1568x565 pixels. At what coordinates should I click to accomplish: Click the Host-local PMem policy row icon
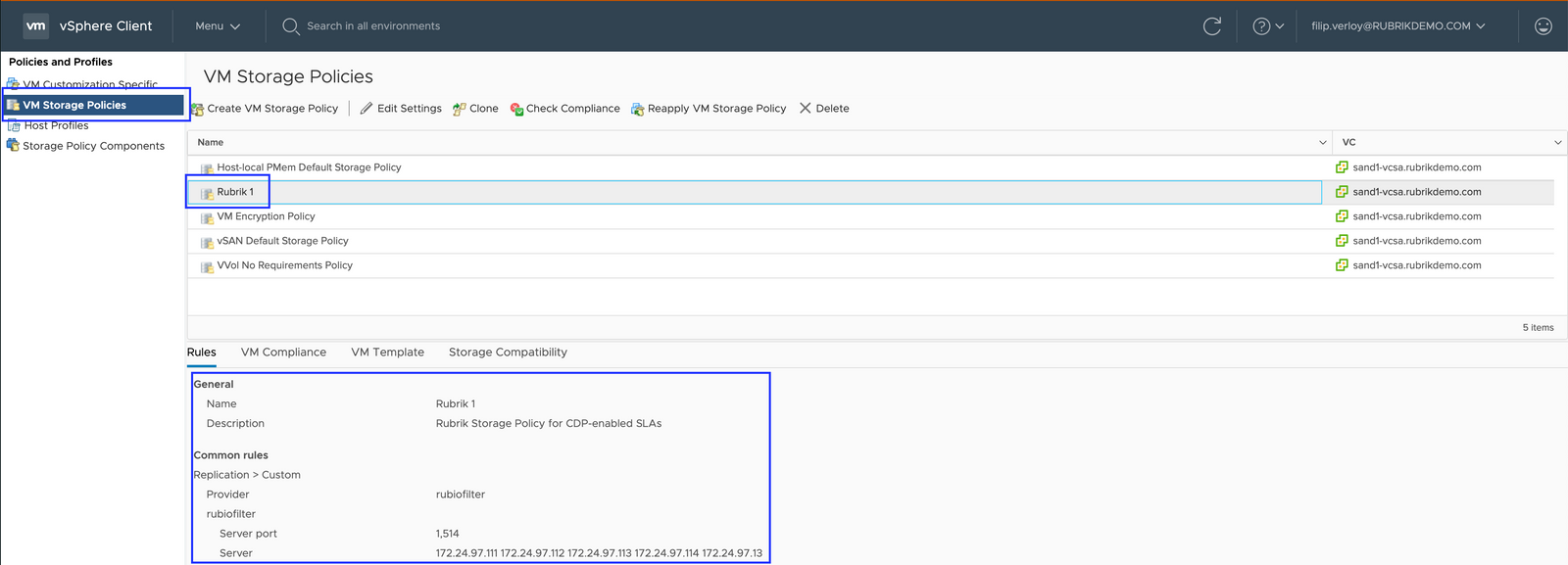207,168
